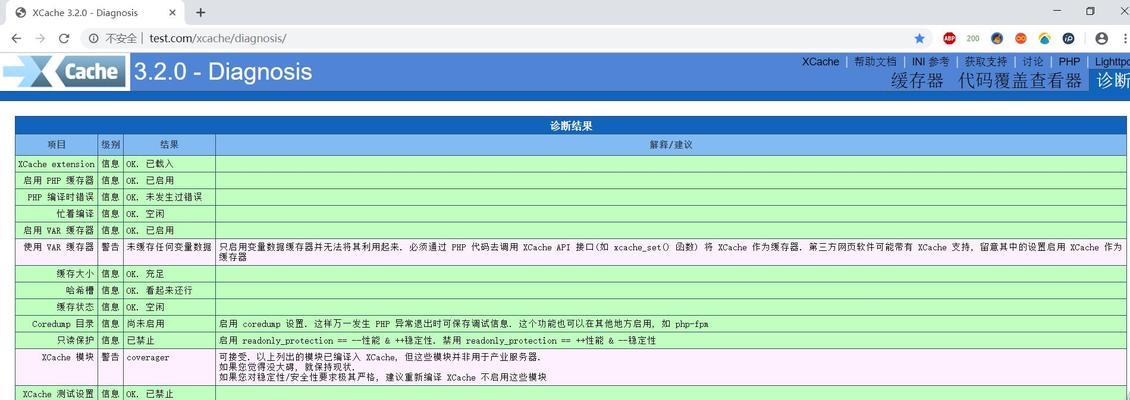Open the Chrome profile avatar
Image resolution: width=1130 pixels, height=400 pixels.
click(1101, 38)
